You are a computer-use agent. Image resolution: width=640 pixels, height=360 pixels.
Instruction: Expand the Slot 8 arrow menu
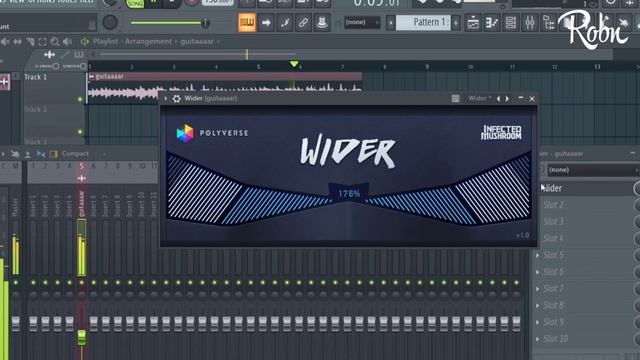click(538, 305)
